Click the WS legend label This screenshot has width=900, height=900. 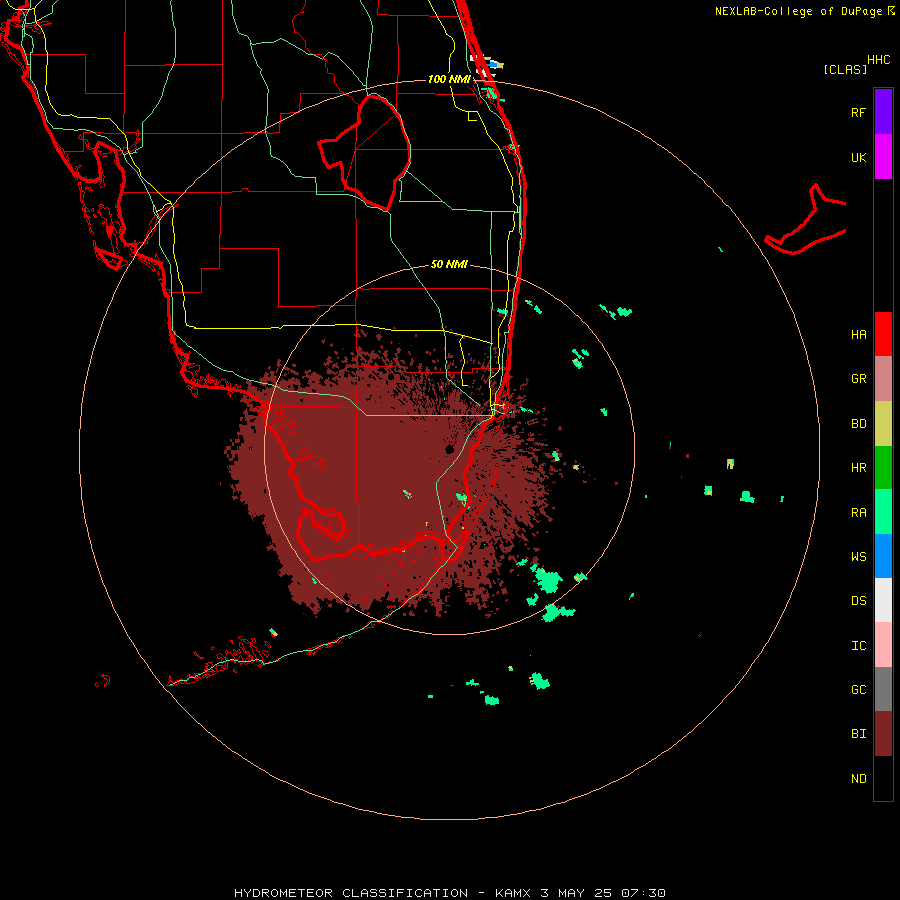click(858, 557)
